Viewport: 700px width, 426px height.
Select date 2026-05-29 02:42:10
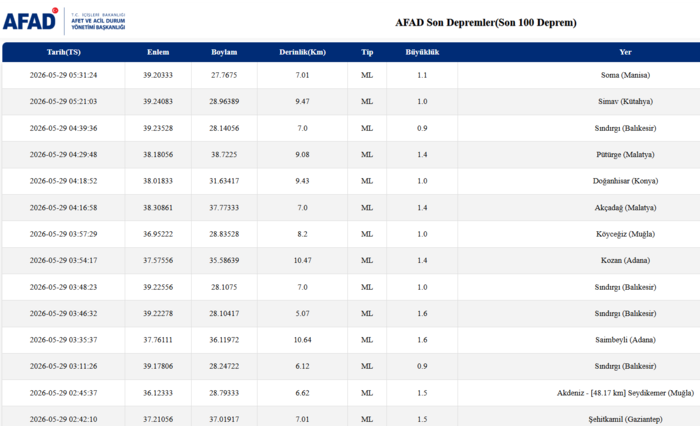click(63, 419)
